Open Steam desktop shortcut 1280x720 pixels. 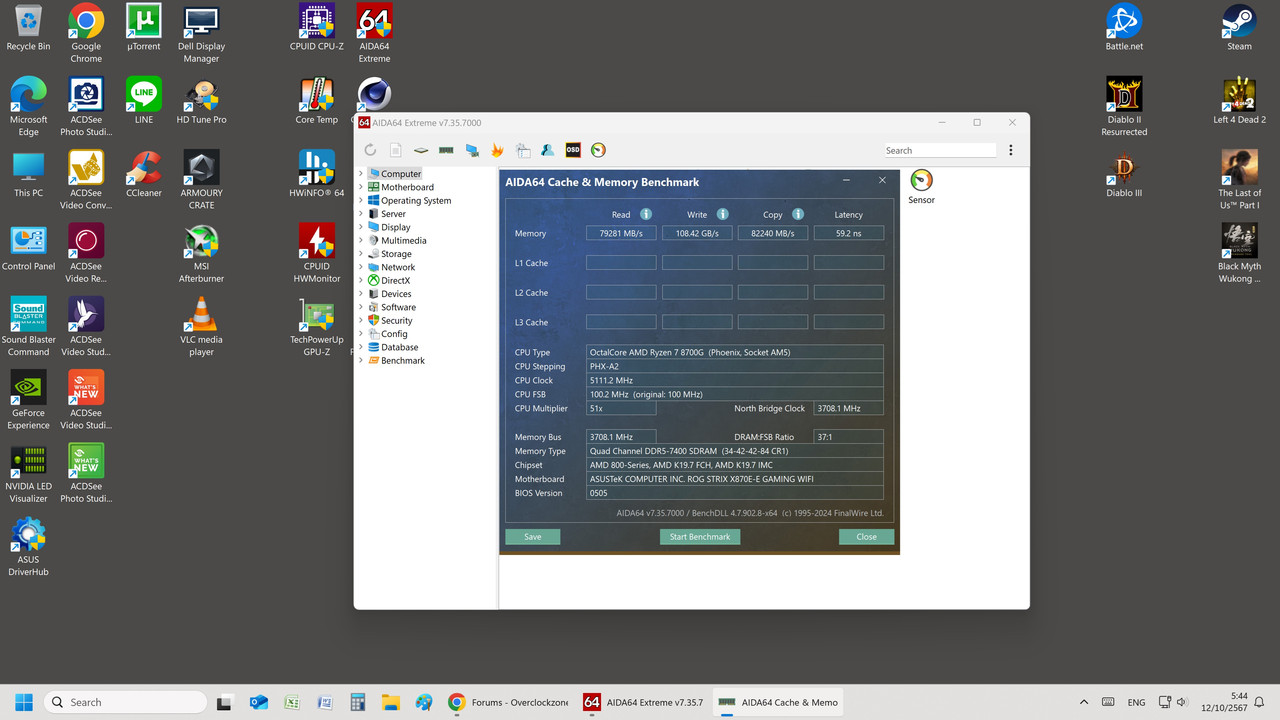point(1239,28)
